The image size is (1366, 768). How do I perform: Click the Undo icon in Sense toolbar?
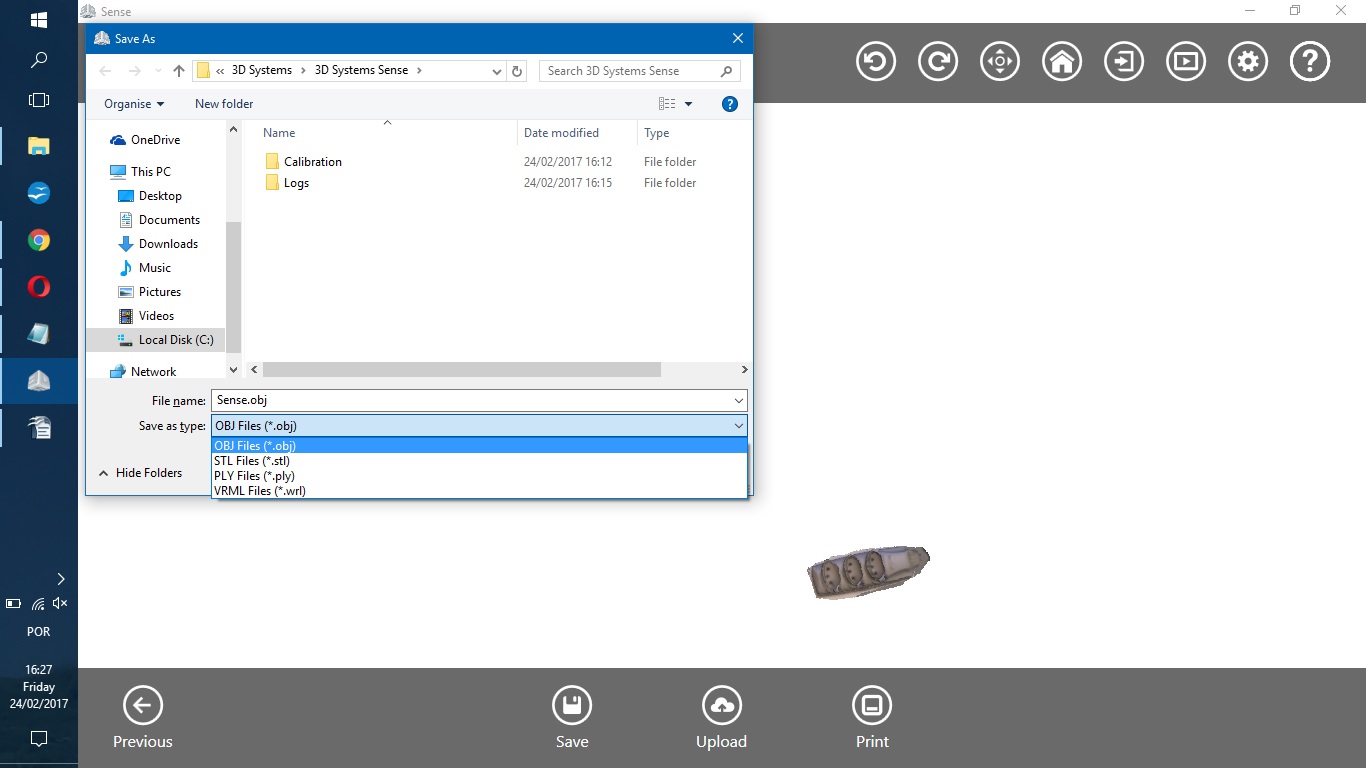[875, 62]
